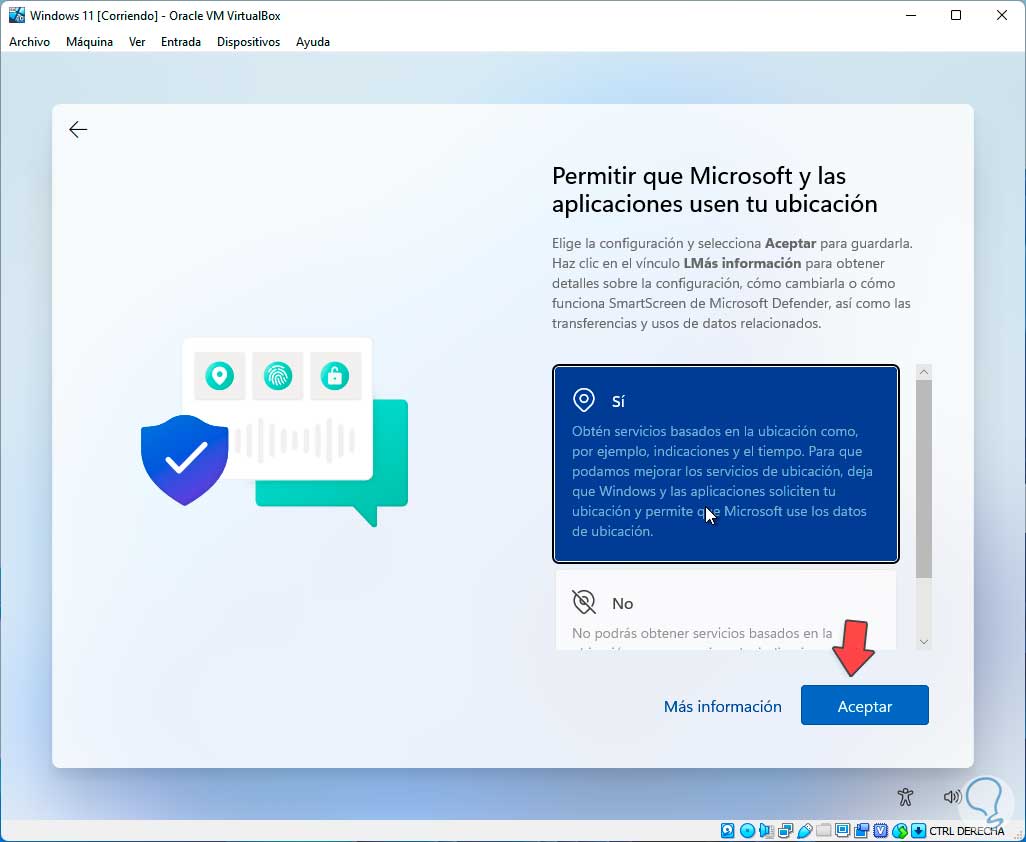The image size is (1026, 842).
Task: Click the location pin in Sí option
Action: 584,400
